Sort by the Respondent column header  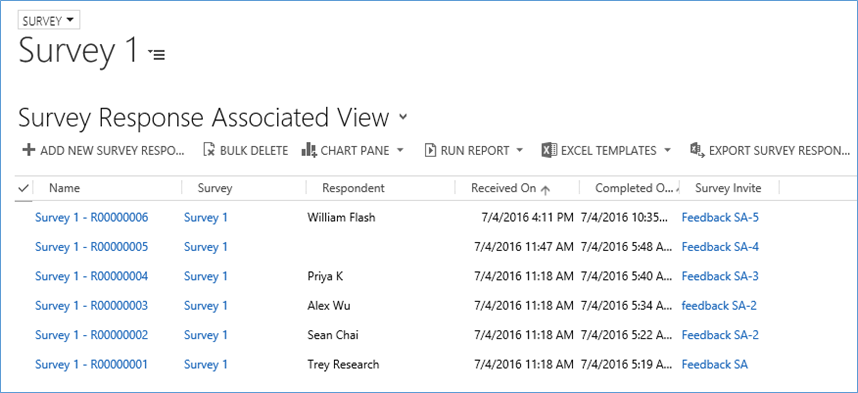tap(353, 188)
